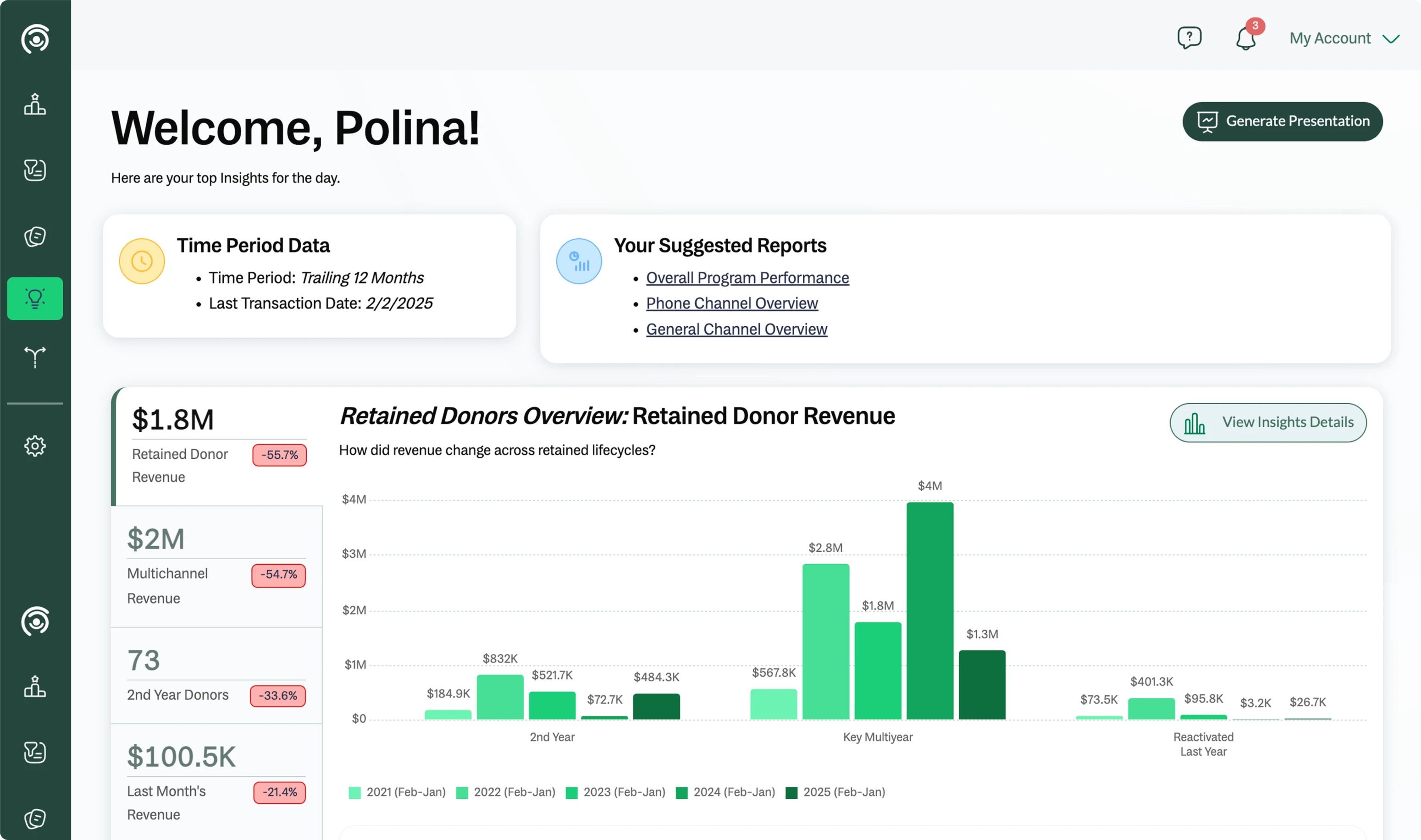Expand the My Account dropdown
The width and height of the screenshot is (1421, 840).
[x=1330, y=38]
